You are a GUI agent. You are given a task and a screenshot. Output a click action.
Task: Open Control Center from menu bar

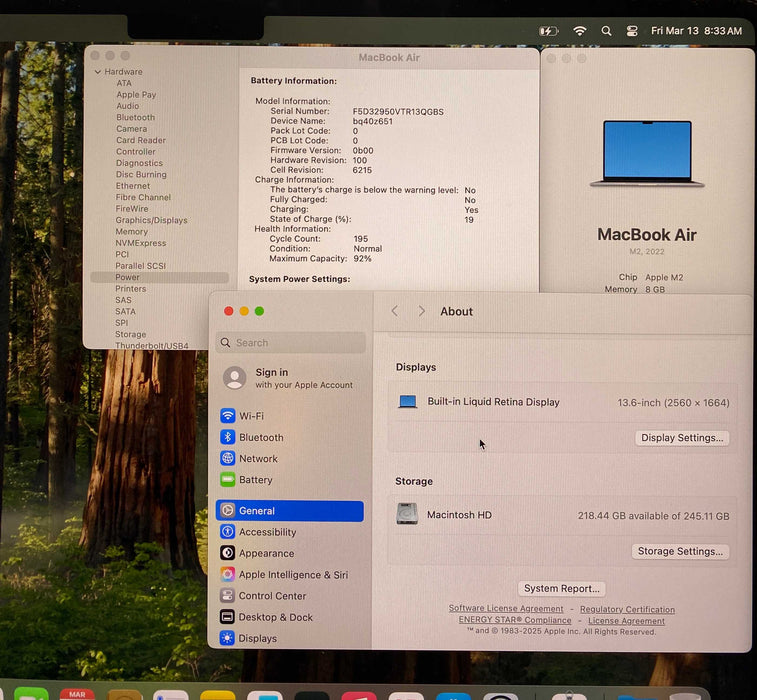click(632, 31)
